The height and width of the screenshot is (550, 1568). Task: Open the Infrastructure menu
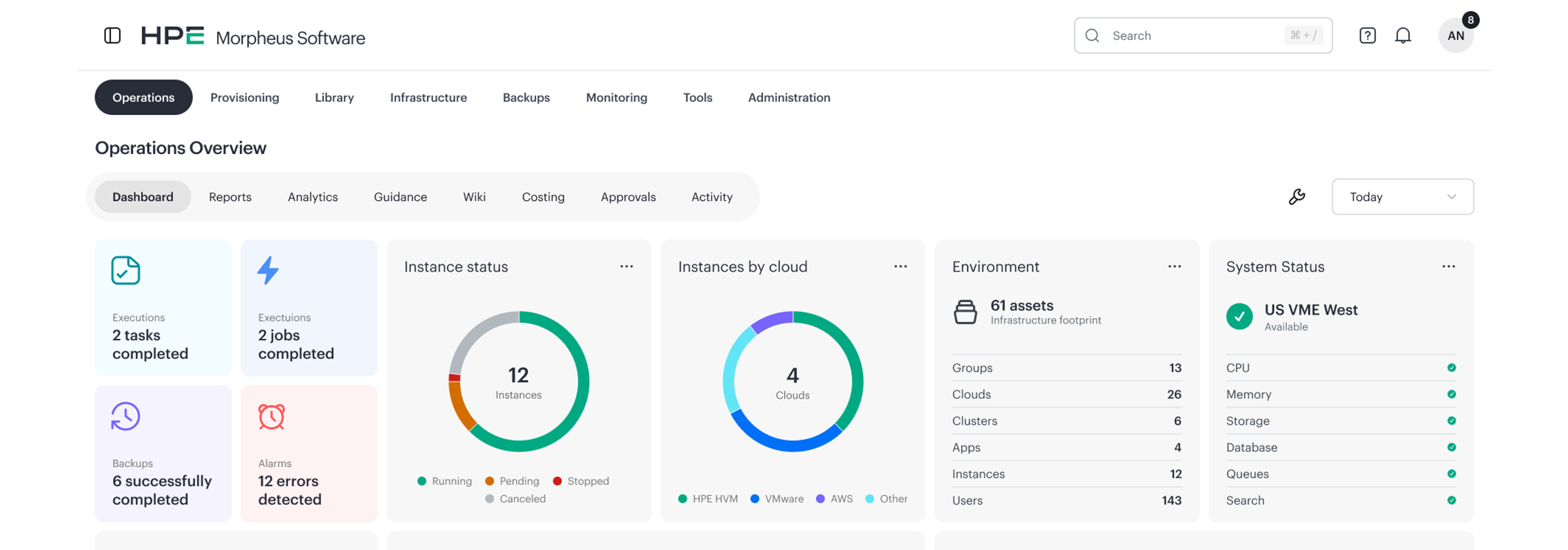point(429,97)
